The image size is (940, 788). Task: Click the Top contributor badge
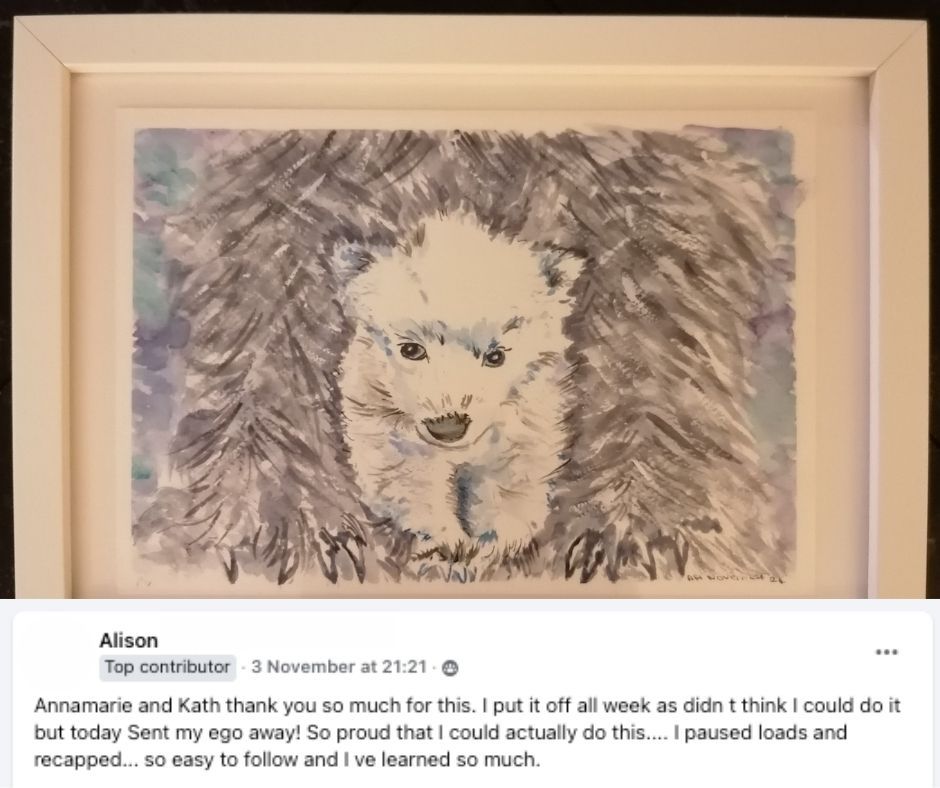(x=167, y=667)
